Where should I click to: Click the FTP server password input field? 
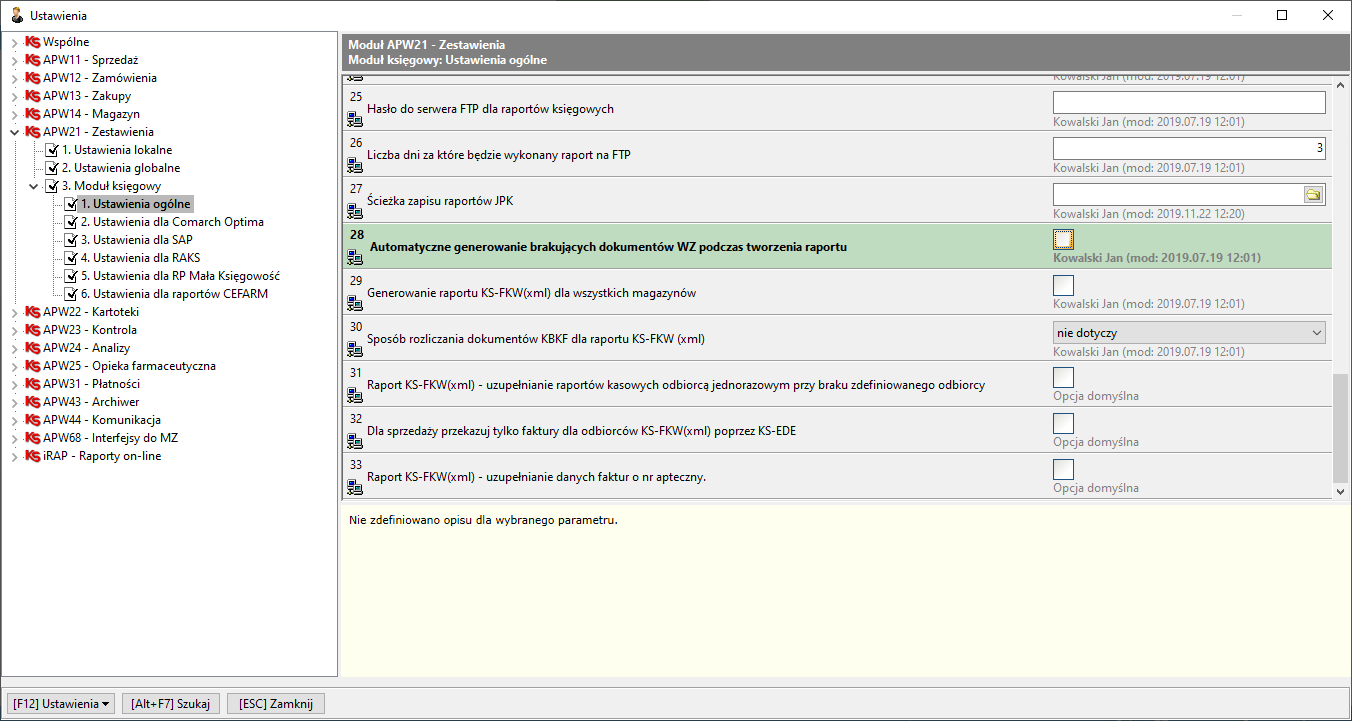coord(1189,102)
